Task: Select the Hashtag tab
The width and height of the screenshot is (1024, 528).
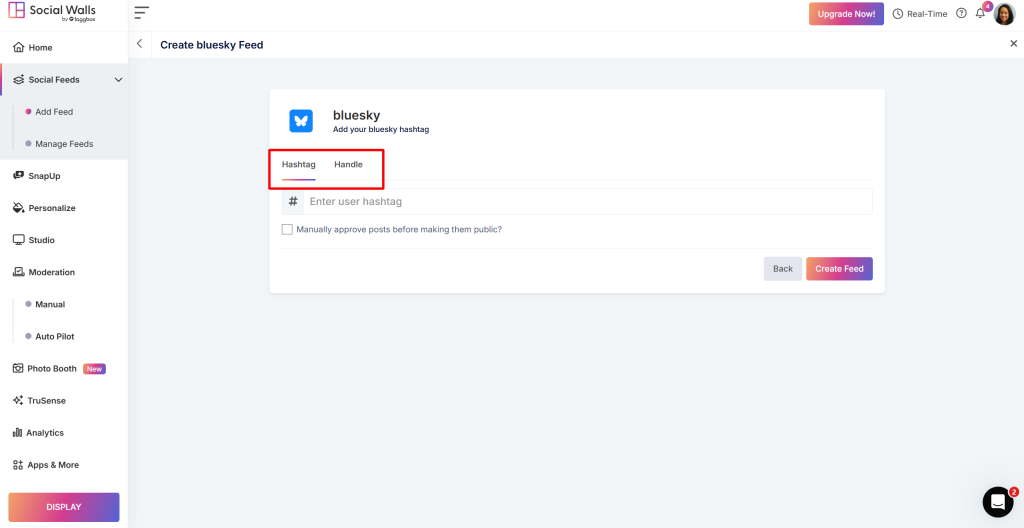Action: tap(298, 164)
